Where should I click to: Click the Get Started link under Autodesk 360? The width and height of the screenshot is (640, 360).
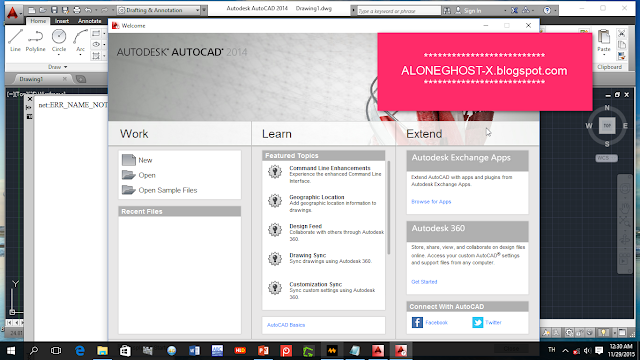pyautogui.click(x=424, y=282)
